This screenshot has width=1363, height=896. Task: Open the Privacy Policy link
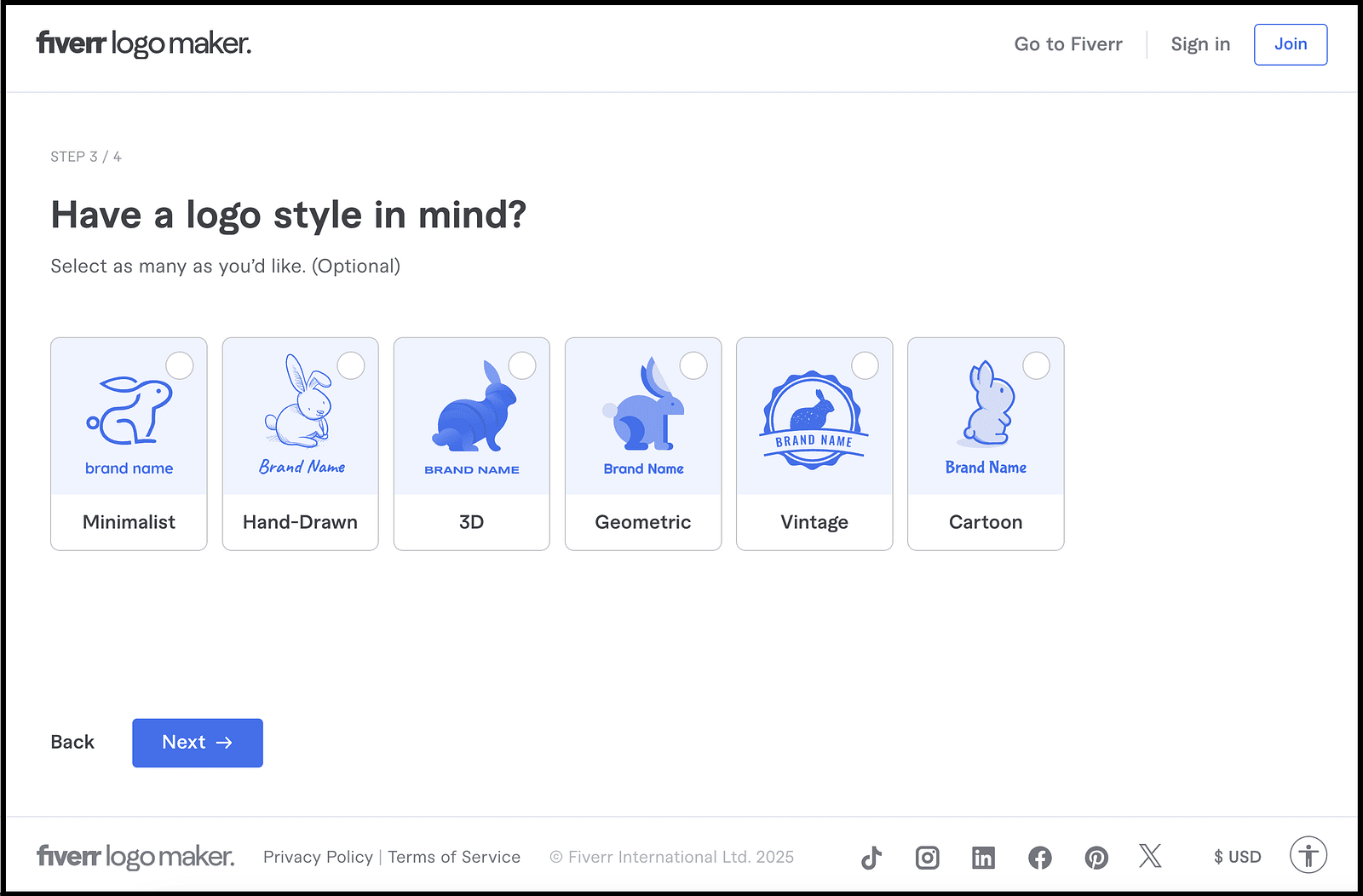click(x=318, y=857)
